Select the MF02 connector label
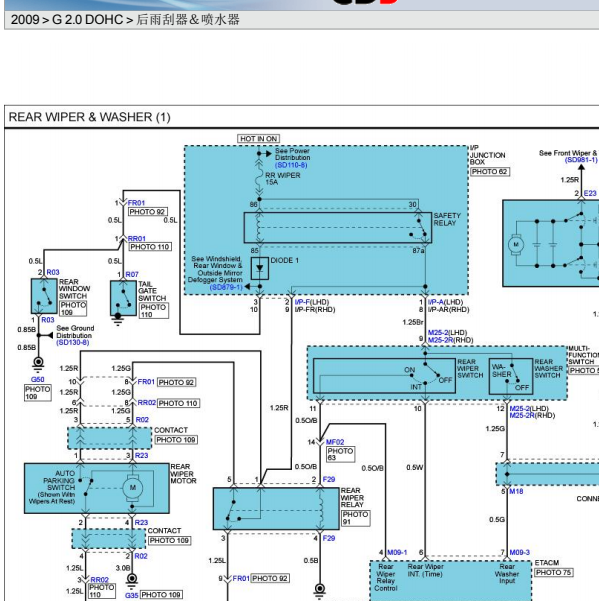Image resolution: width=599 pixels, height=601 pixels. click(x=335, y=442)
